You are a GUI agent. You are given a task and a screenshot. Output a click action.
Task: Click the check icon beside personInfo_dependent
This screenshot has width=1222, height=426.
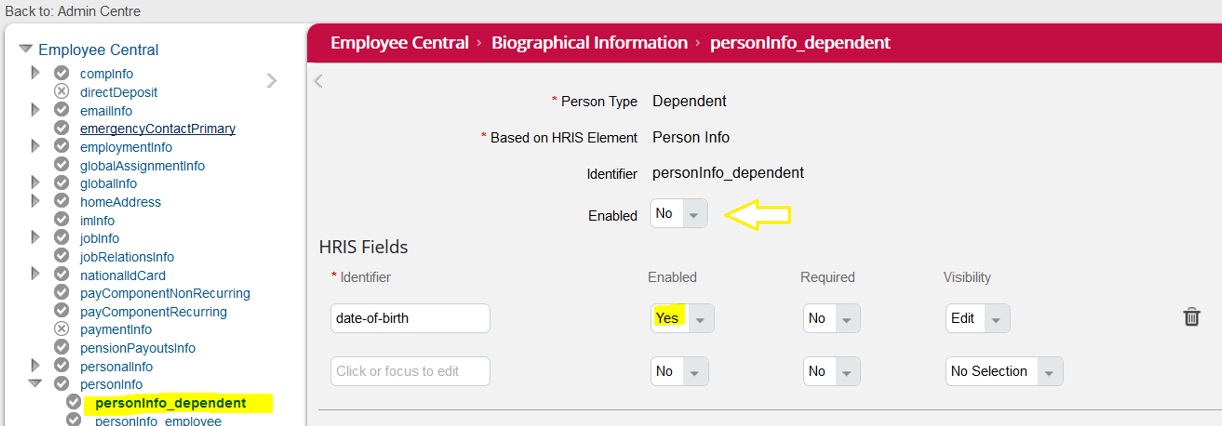point(74,402)
